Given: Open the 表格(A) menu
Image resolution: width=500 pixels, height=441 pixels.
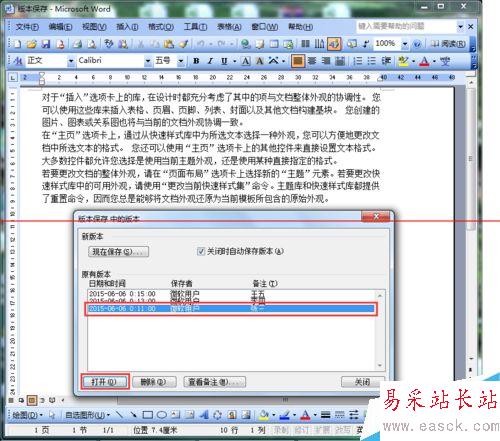Looking at the screenshot, I should click(229, 27).
